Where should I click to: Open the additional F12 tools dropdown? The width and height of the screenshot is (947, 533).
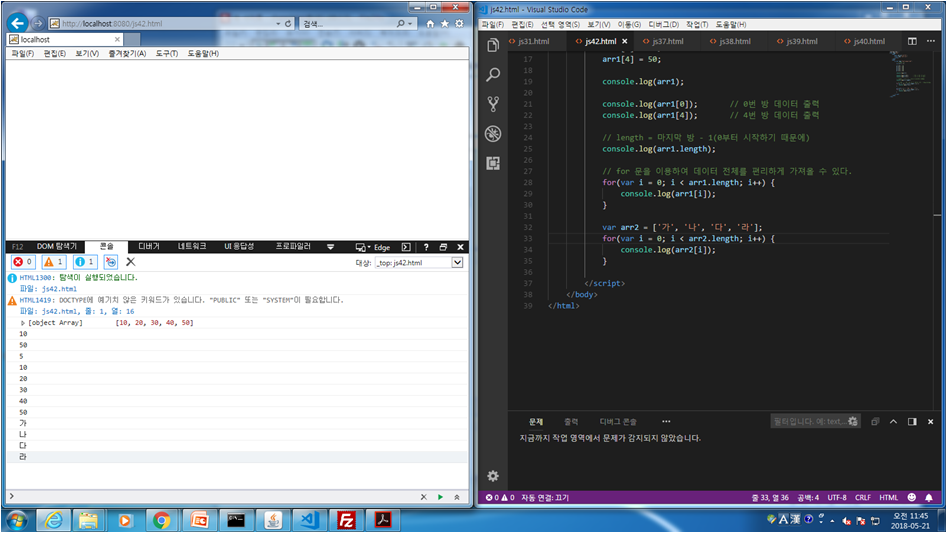(x=330, y=247)
